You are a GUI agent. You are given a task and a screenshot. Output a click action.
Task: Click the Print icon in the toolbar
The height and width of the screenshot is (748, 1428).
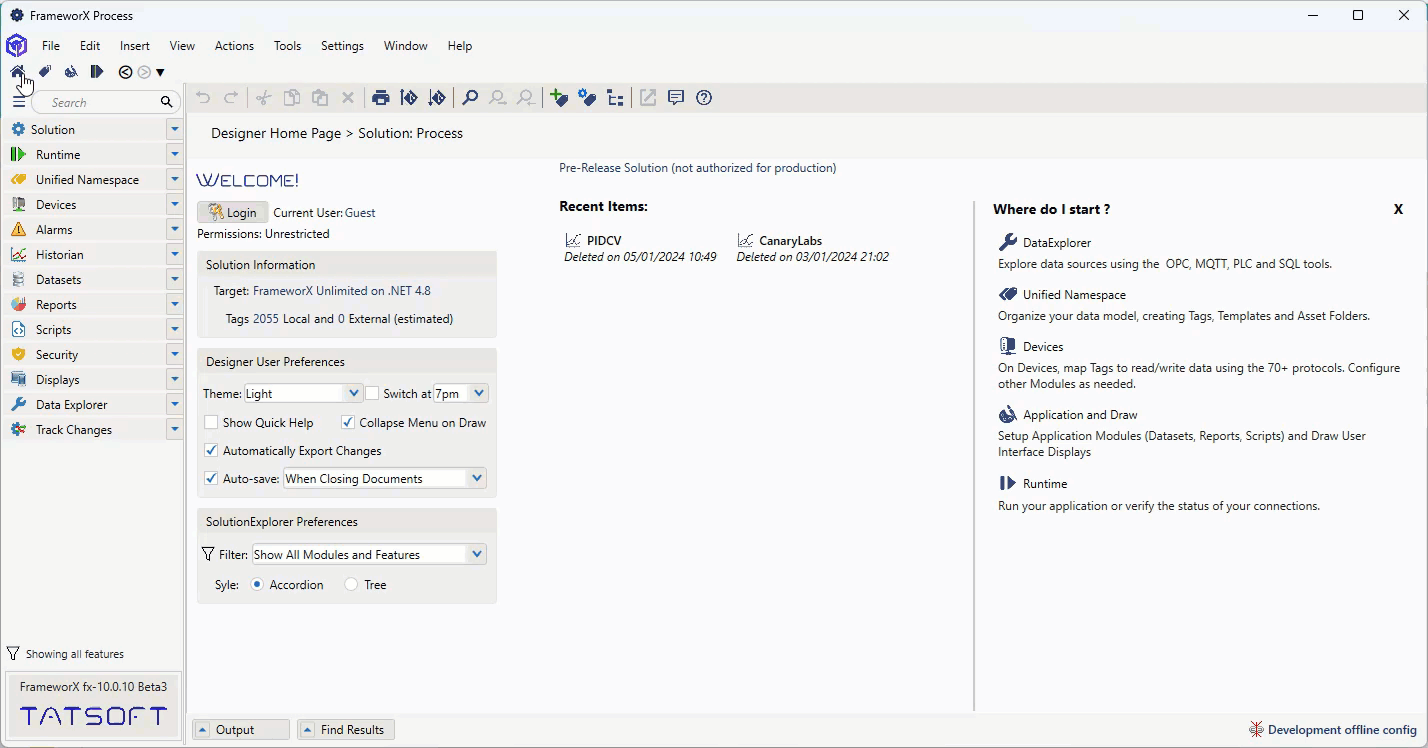coord(380,98)
